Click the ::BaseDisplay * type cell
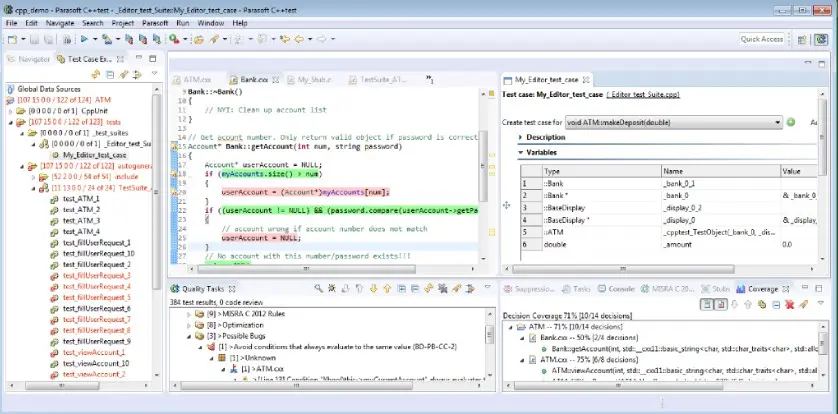The width and height of the screenshot is (838, 414). 601,220
